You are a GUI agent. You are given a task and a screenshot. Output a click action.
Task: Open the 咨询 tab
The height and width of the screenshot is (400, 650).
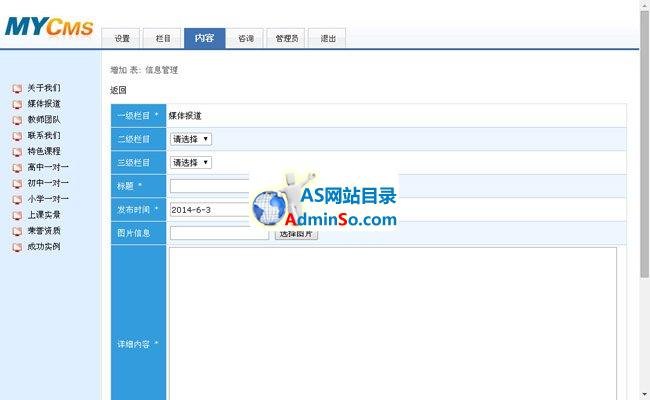coord(245,39)
